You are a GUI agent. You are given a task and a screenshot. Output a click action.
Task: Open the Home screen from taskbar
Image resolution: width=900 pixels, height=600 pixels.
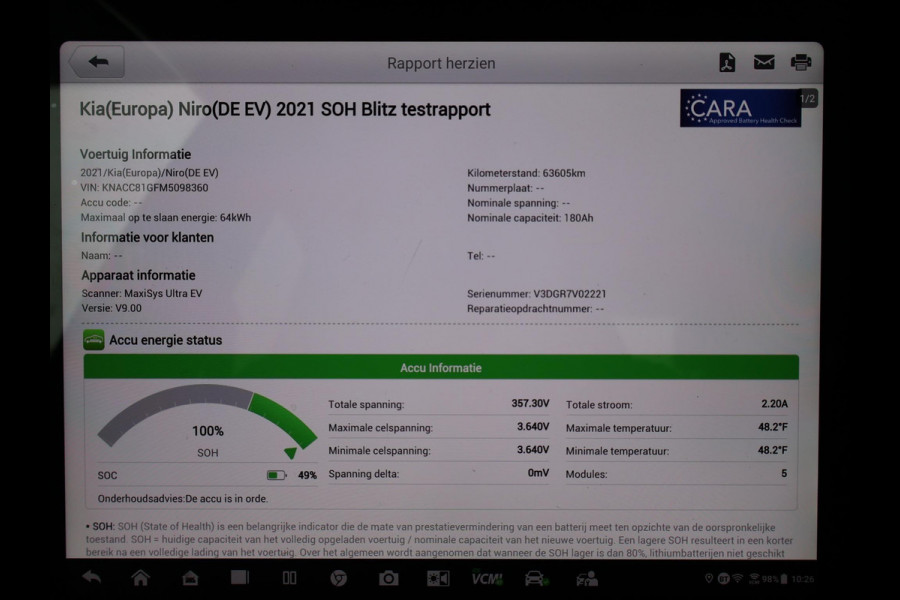(141, 580)
